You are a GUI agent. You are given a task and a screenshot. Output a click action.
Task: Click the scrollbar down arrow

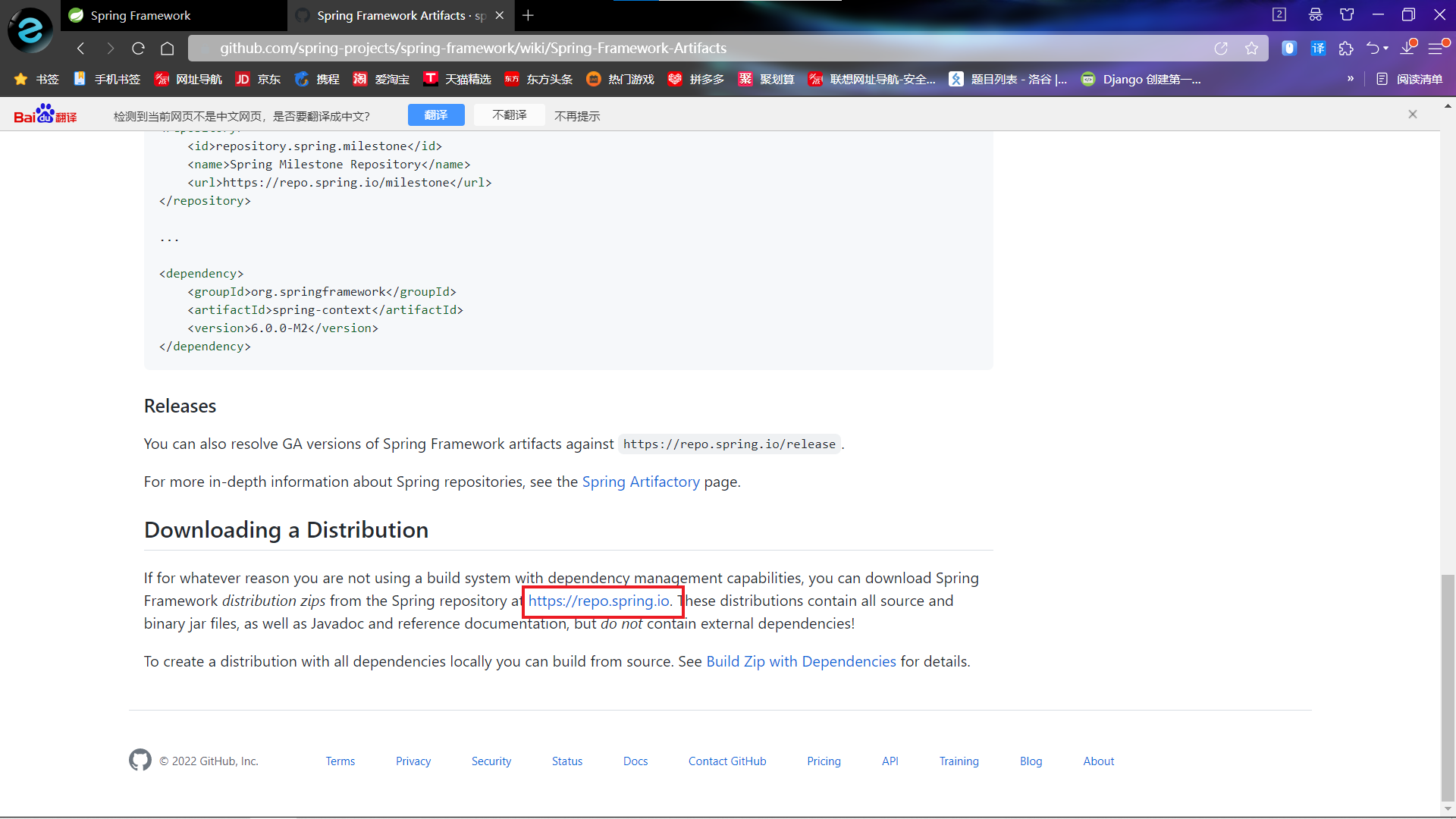click(1448, 808)
